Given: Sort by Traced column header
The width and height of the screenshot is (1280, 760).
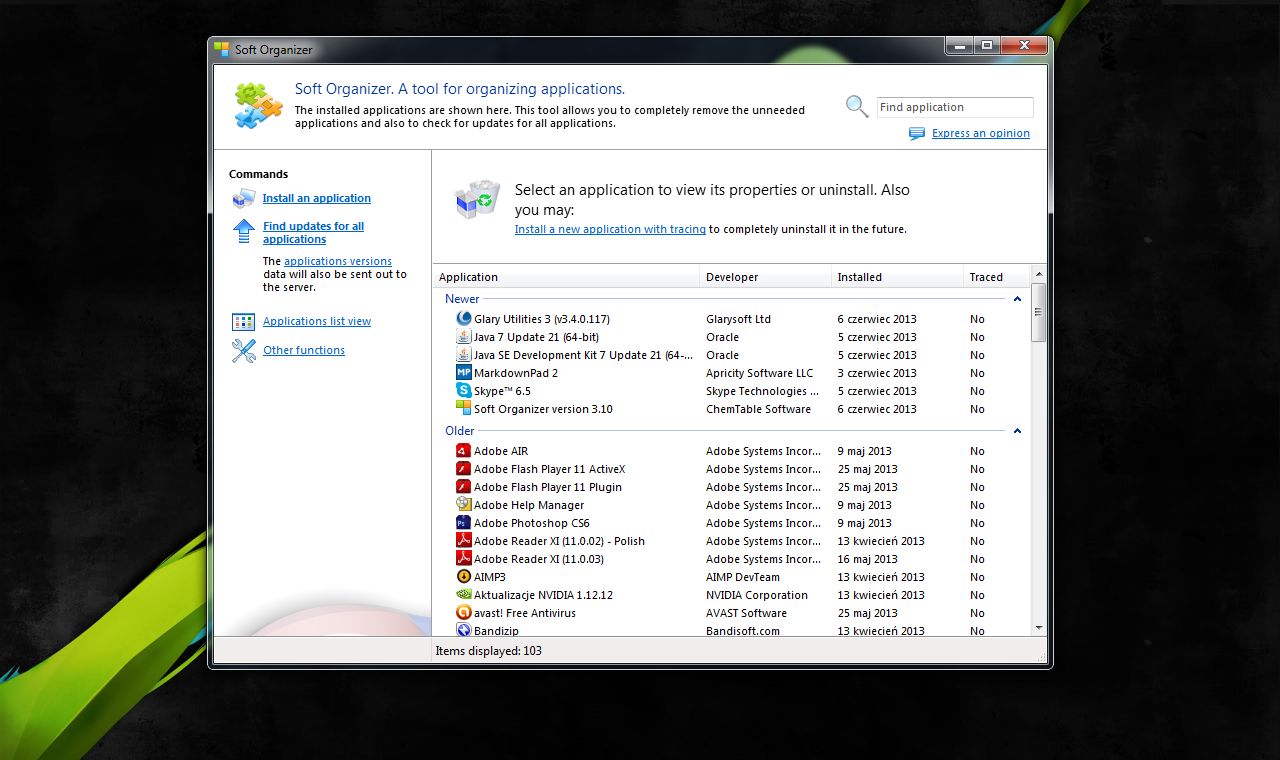Looking at the screenshot, I should click(996, 277).
